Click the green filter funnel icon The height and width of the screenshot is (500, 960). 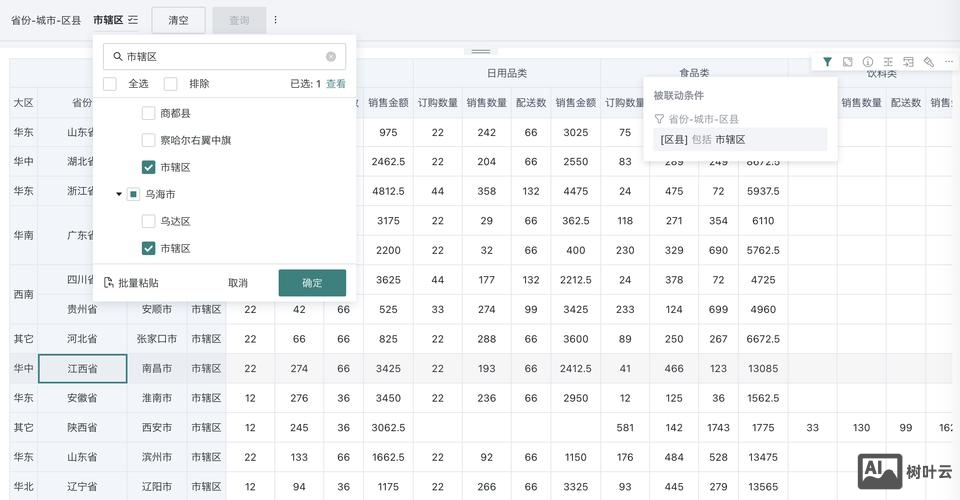point(827,62)
